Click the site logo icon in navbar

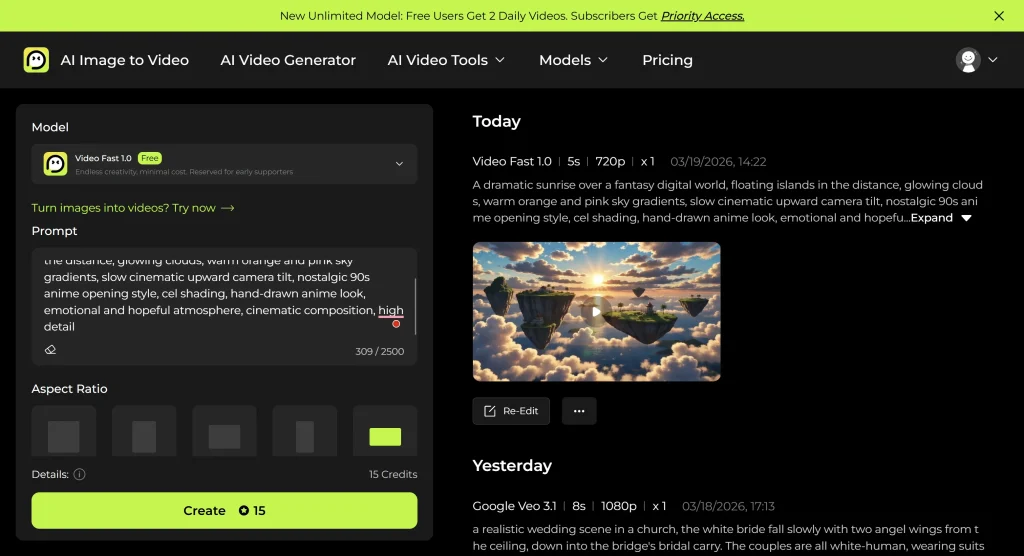pos(36,60)
